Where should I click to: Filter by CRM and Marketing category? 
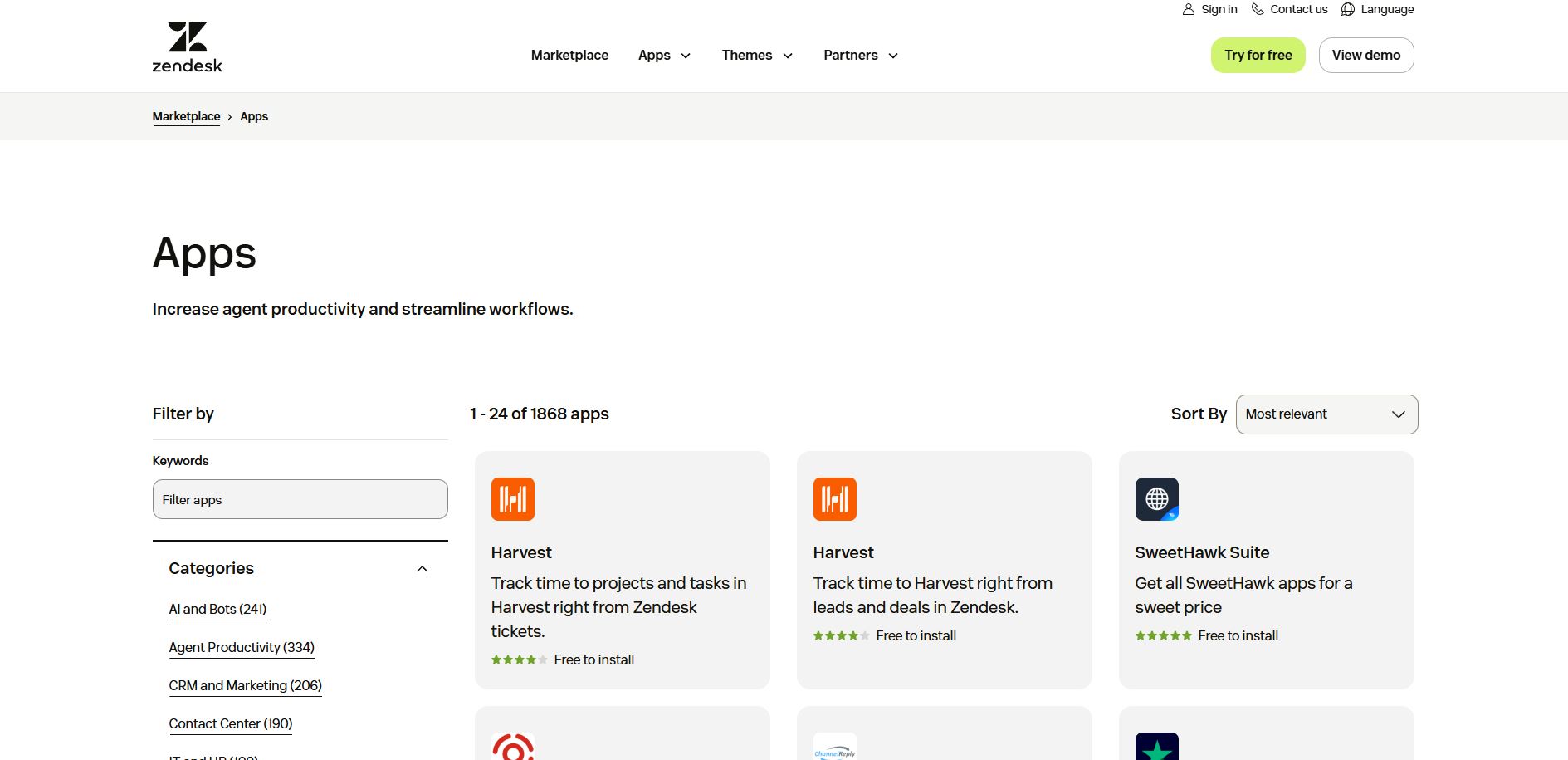(x=245, y=685)
